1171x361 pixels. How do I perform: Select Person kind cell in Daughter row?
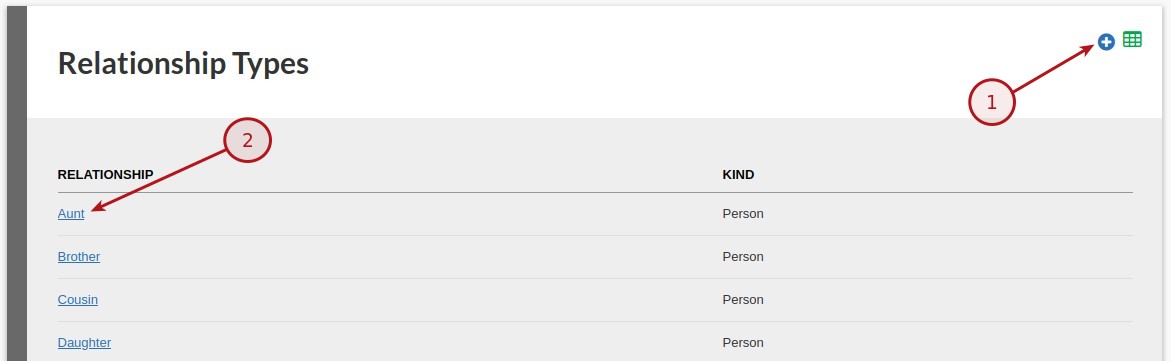(x=743, y=342)
